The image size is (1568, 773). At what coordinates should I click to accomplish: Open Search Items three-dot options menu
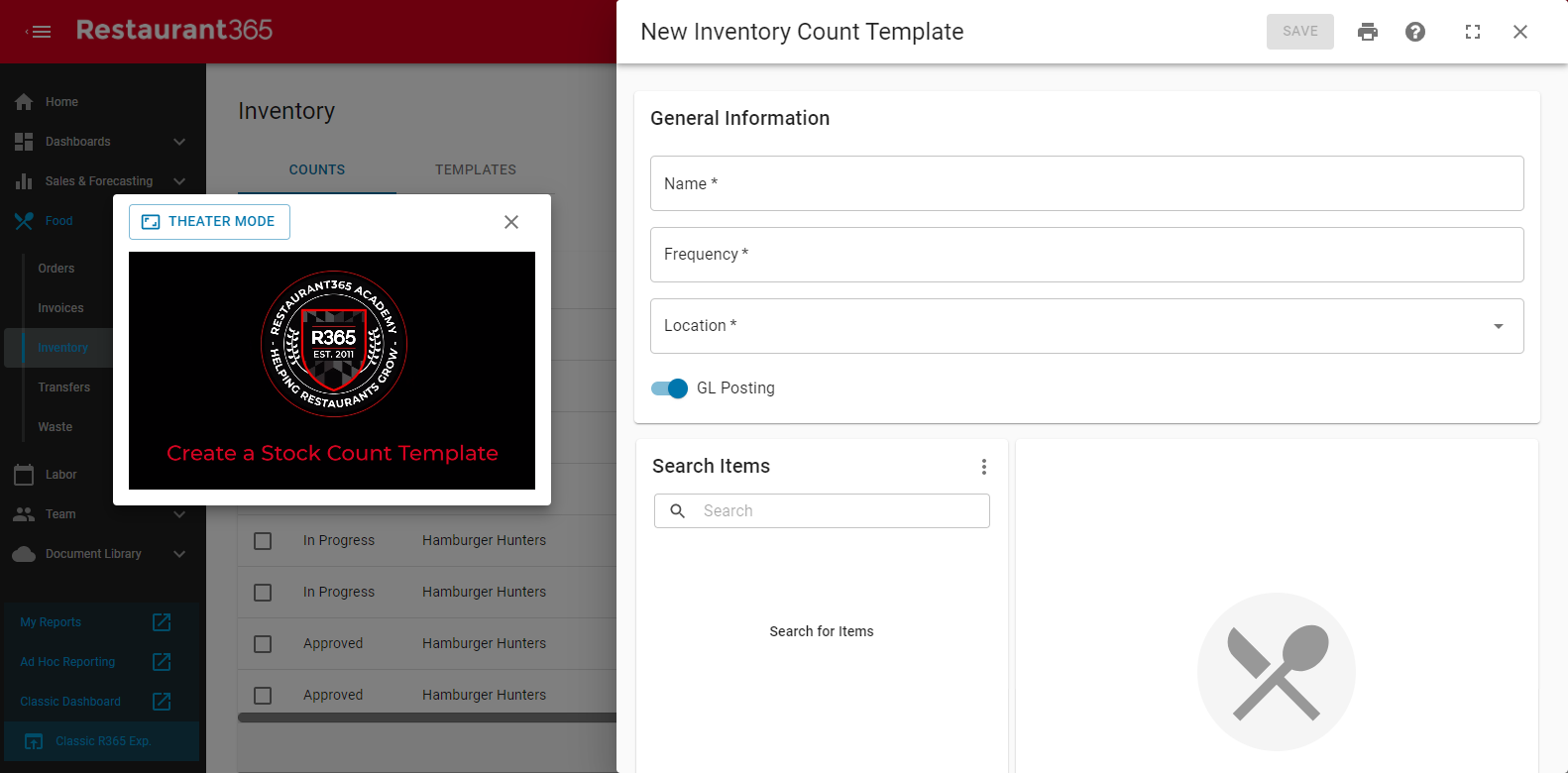coord(984,467)
